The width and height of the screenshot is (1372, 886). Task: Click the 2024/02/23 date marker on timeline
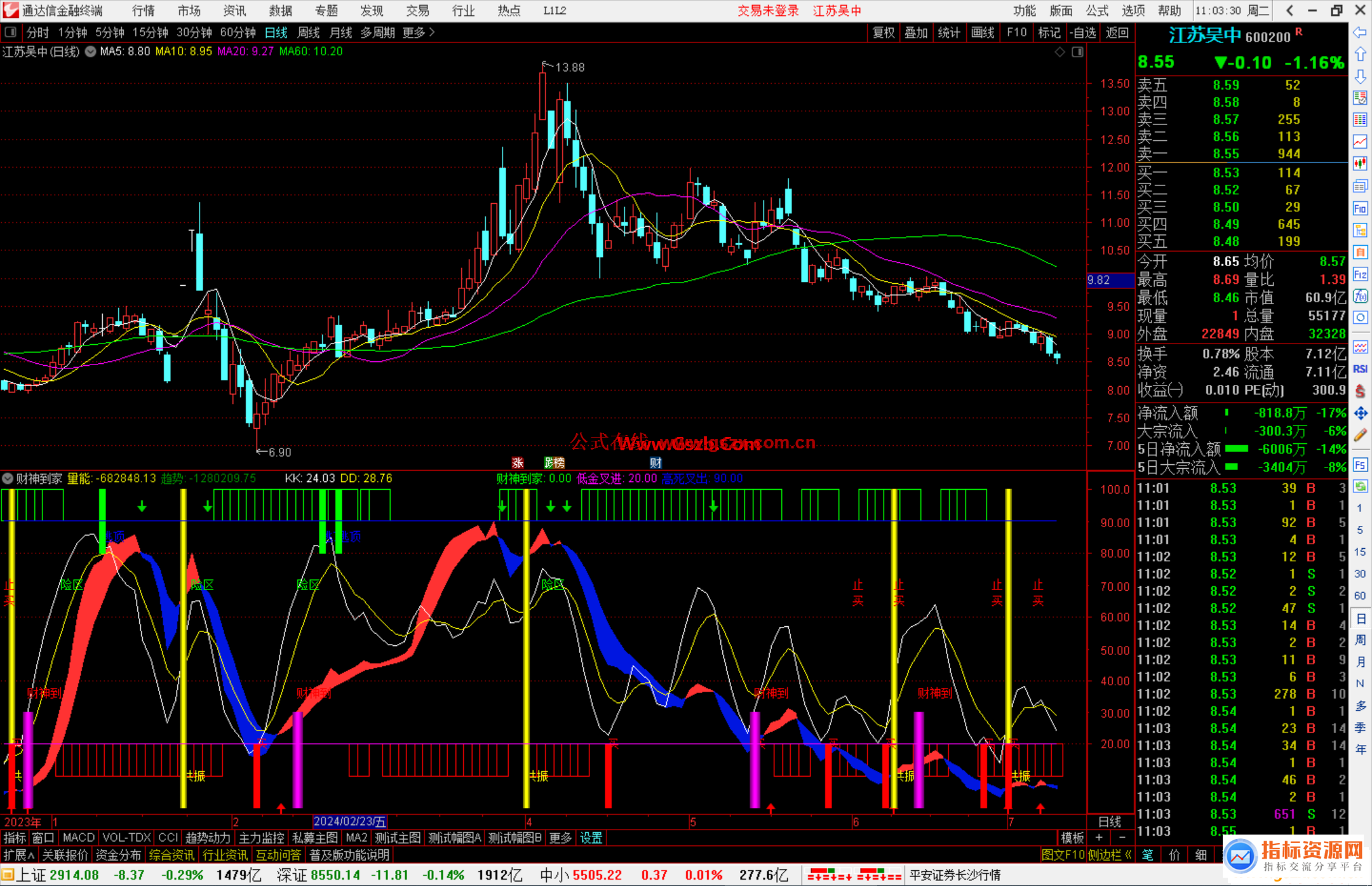(349, 821)
